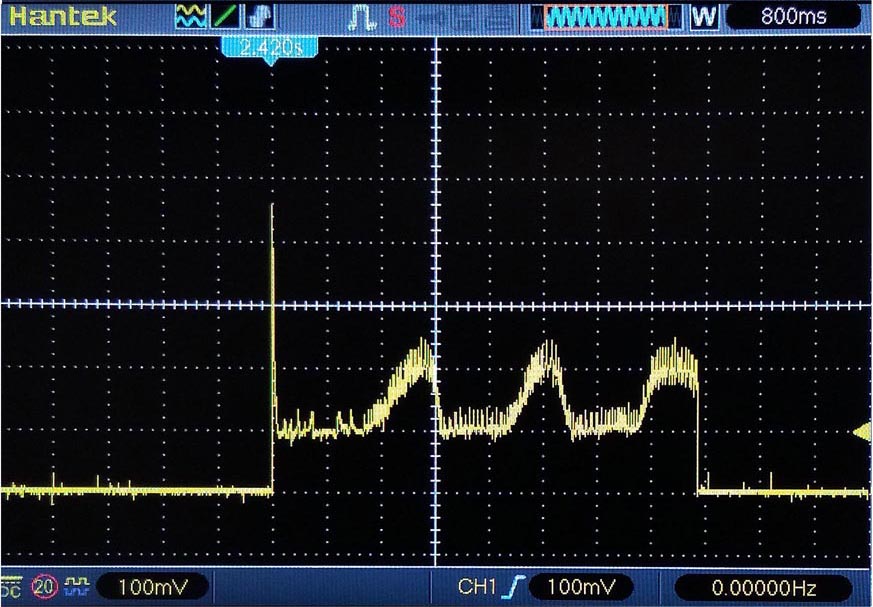The image size is (873, 607).
Task: Click the rising edge trigger slope icon
Action: pyautogui.click(x=513, y=587)
